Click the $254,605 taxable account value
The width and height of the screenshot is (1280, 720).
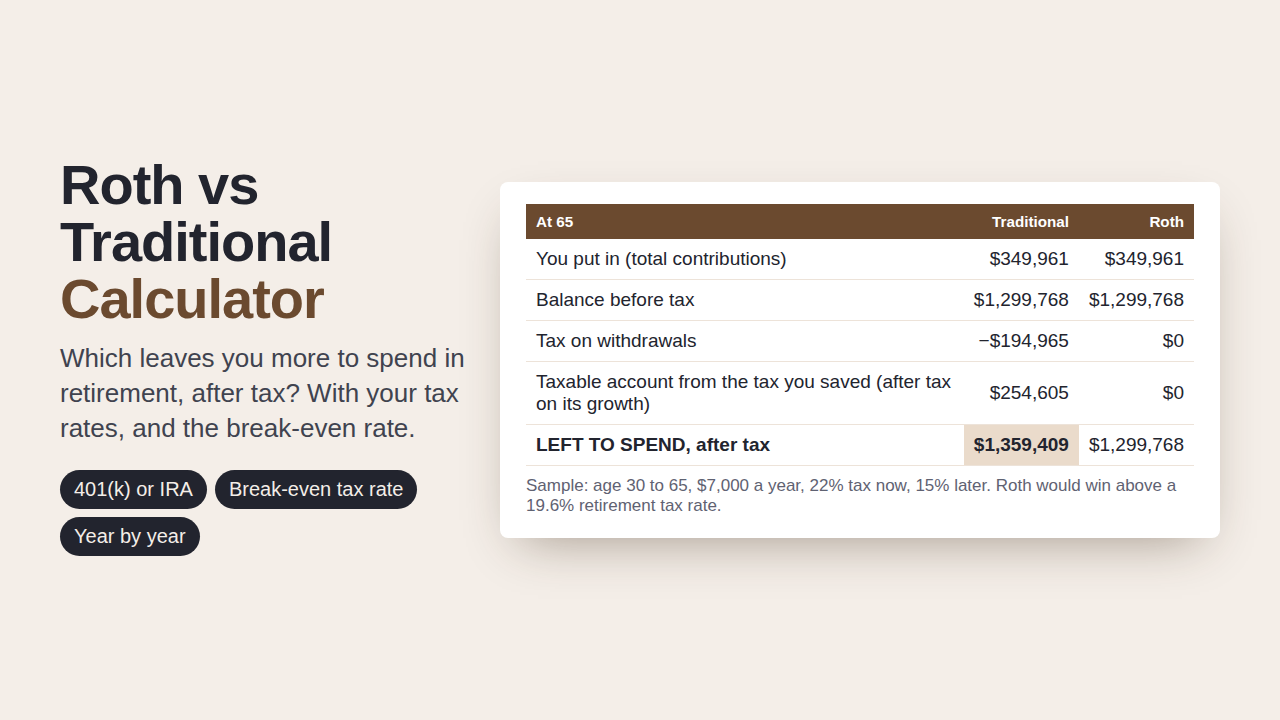click(x=1029, y=393)
